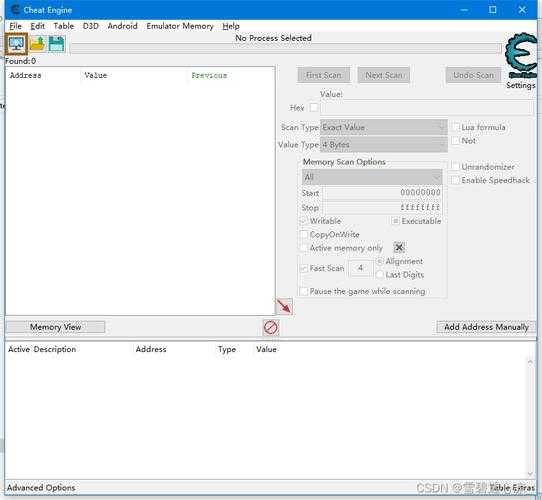Click the Address column header in results
Screen dimensions: 542x500
26,75
